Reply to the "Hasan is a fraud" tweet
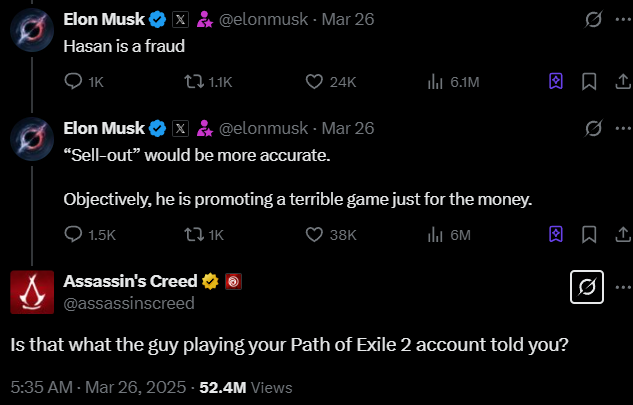Viewport: 633px width, 405px height. click(73, 82)
